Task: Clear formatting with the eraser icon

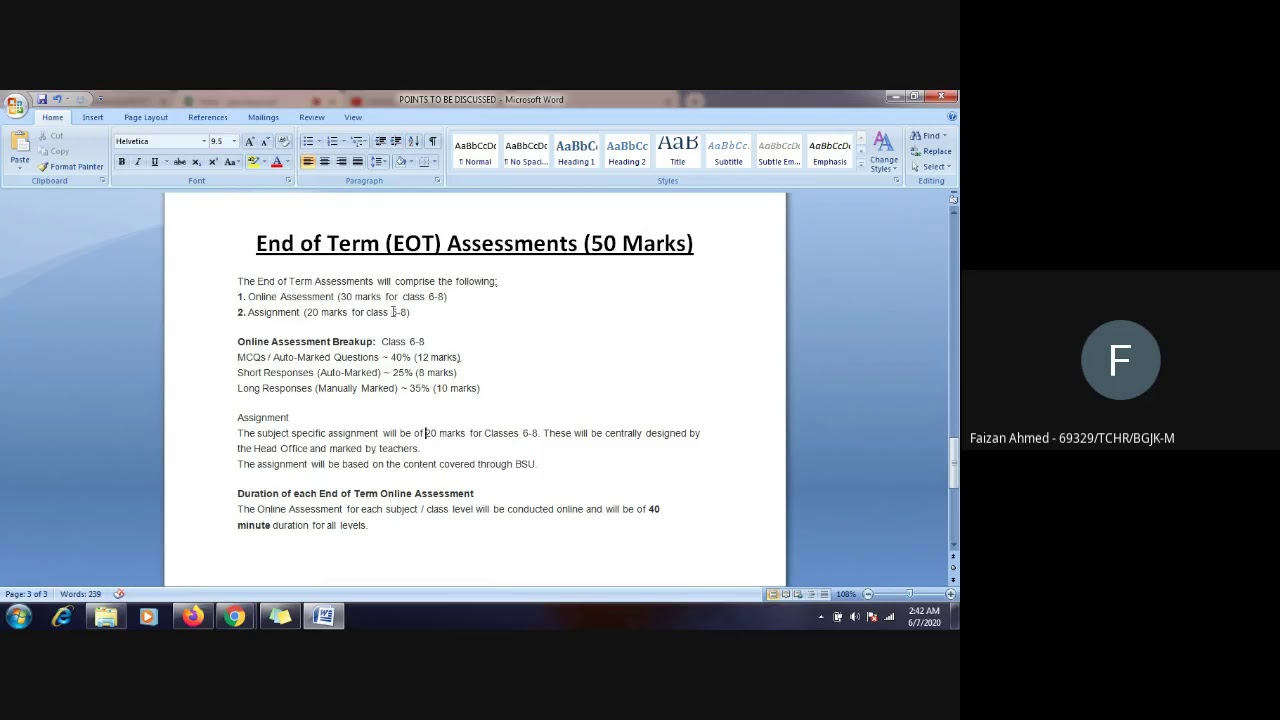Action: click(x=284, y=141)
